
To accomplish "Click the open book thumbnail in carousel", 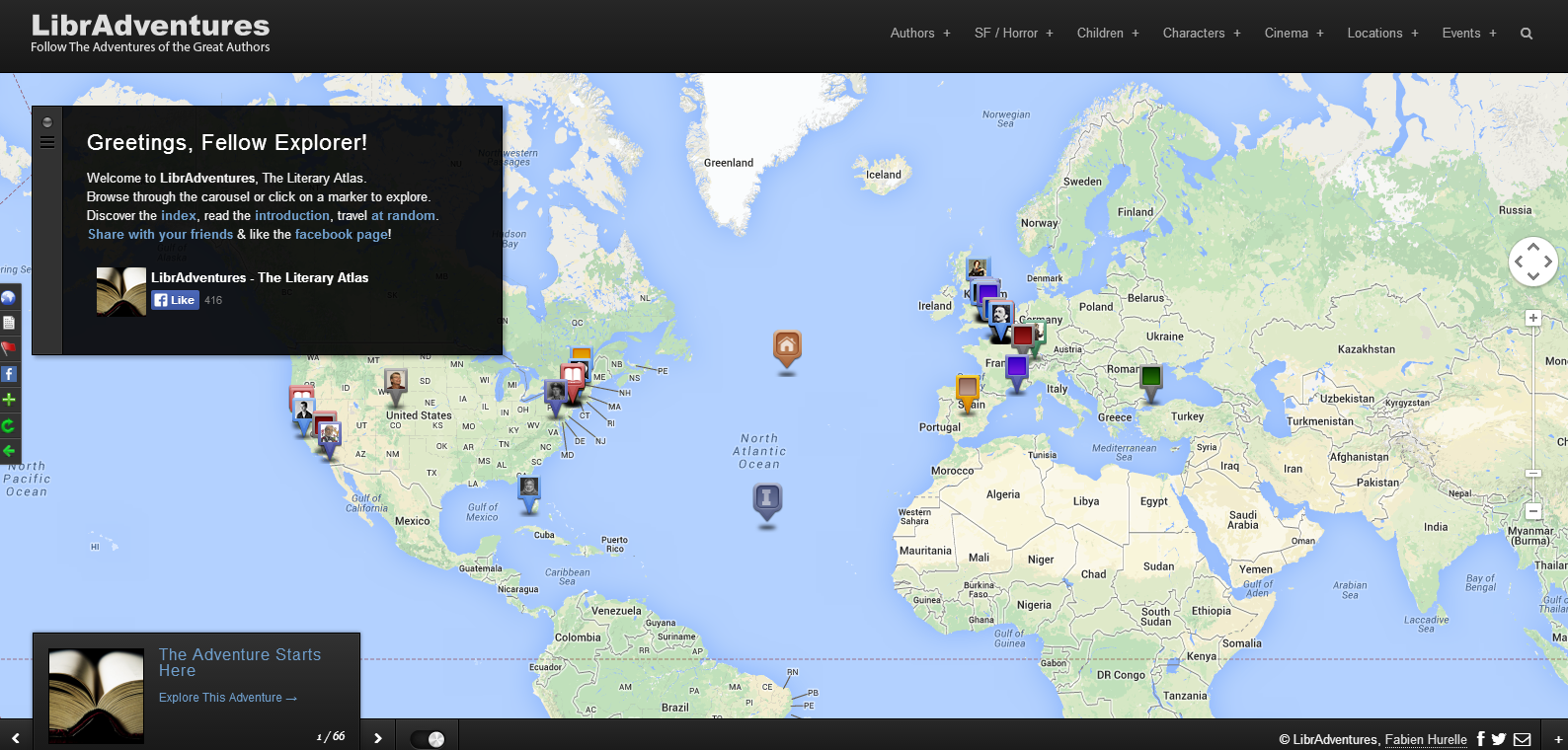I will (x=96, y=696).
